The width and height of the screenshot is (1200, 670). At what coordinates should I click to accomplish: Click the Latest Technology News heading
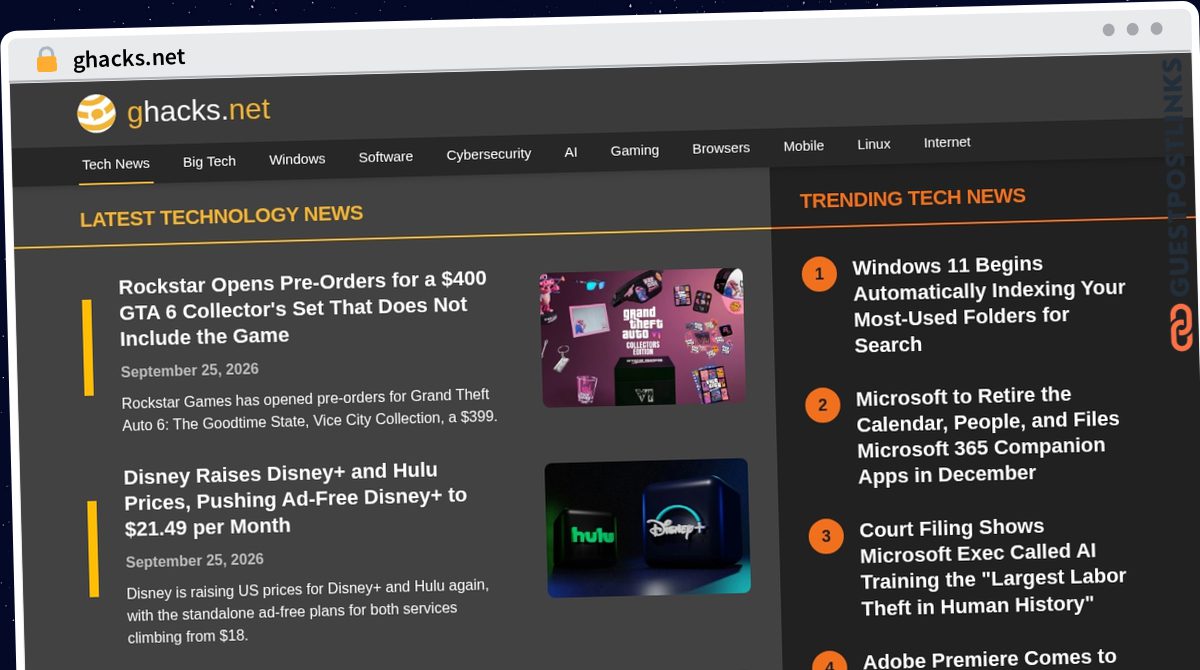[x=221, y=216]
